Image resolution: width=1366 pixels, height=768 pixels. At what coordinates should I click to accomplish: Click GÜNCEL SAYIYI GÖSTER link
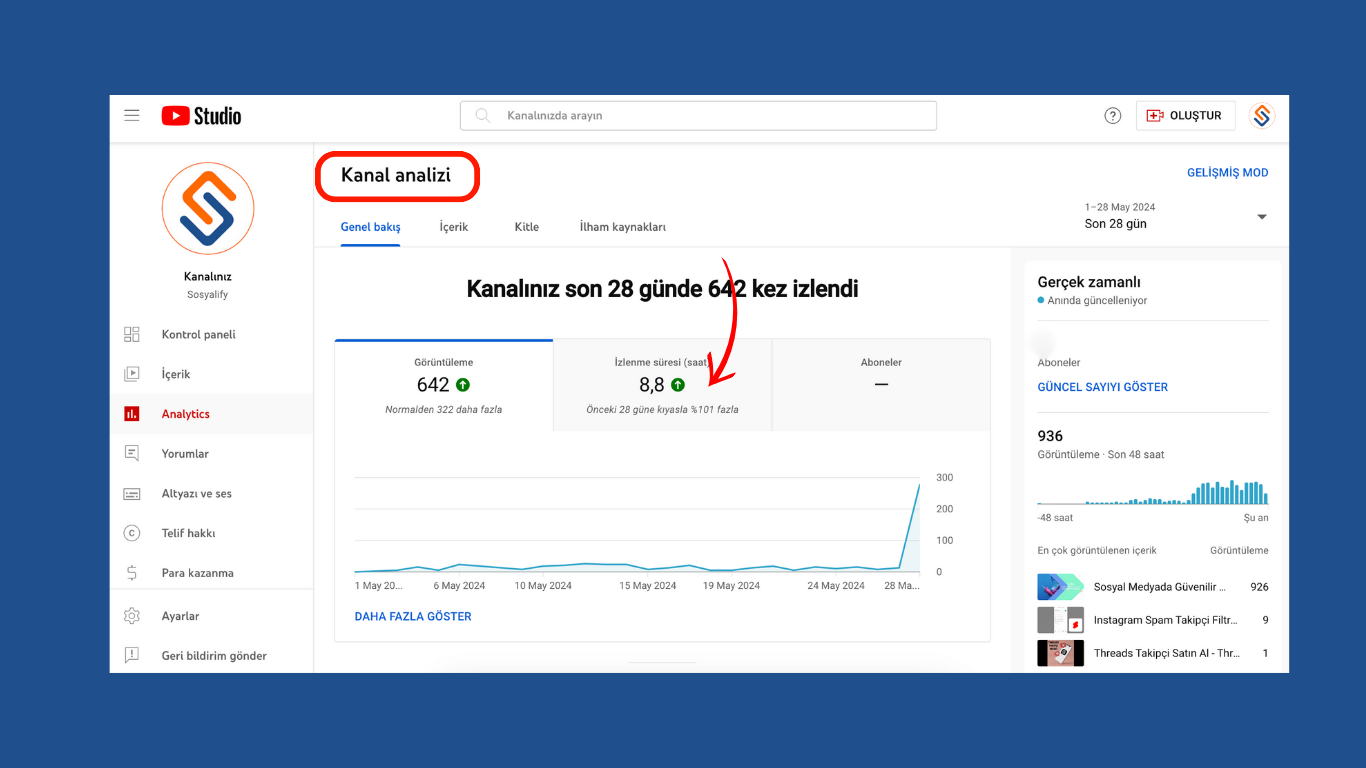(x=1103, y=387)
